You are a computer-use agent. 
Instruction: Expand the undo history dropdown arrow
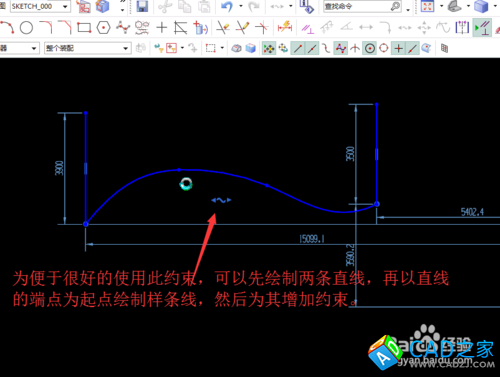[x=241, y=6]
